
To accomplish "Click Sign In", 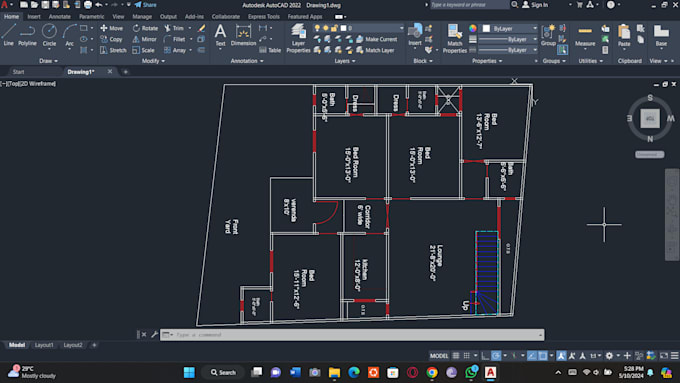I will [x=535, y=5].
